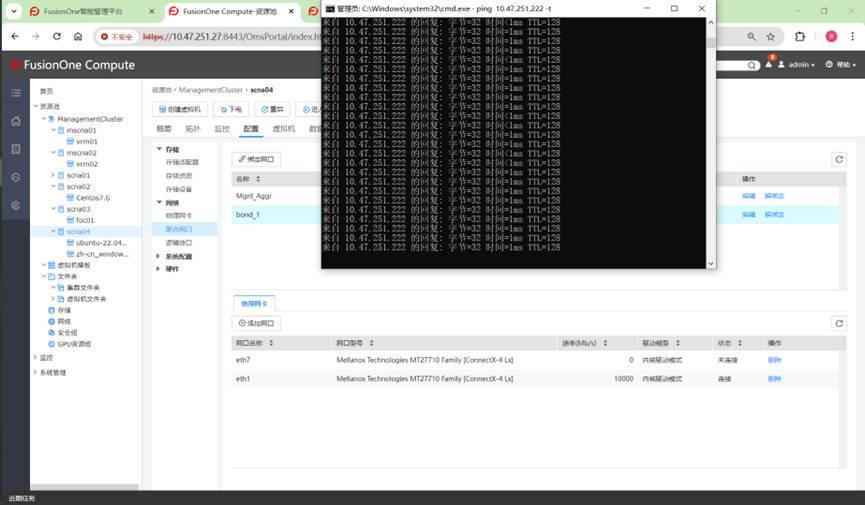
Task: Collapse the ManagementCluster tree node
Action: [44, 119]
